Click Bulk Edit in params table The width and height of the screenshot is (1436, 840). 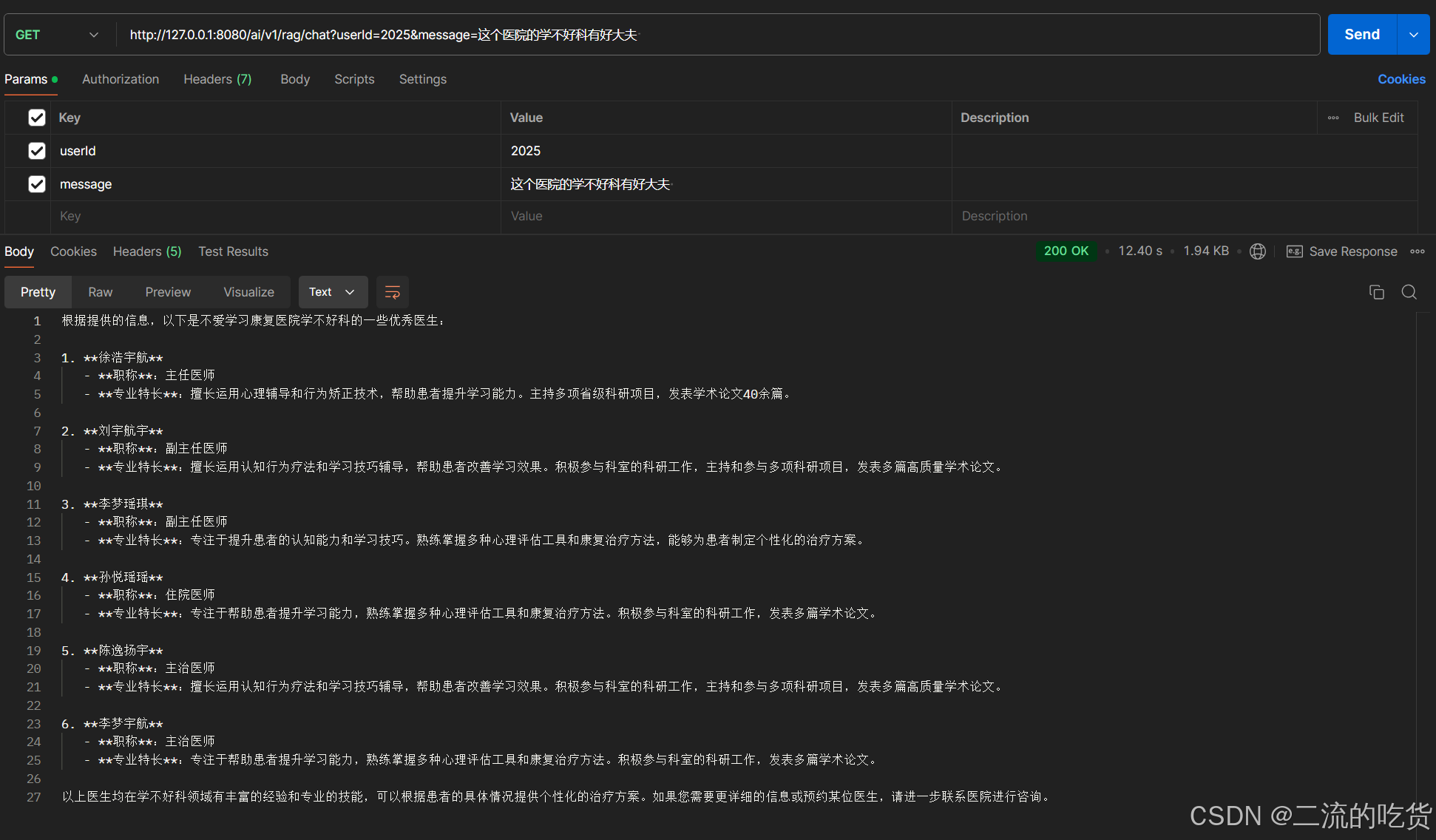click(1378, 118)
